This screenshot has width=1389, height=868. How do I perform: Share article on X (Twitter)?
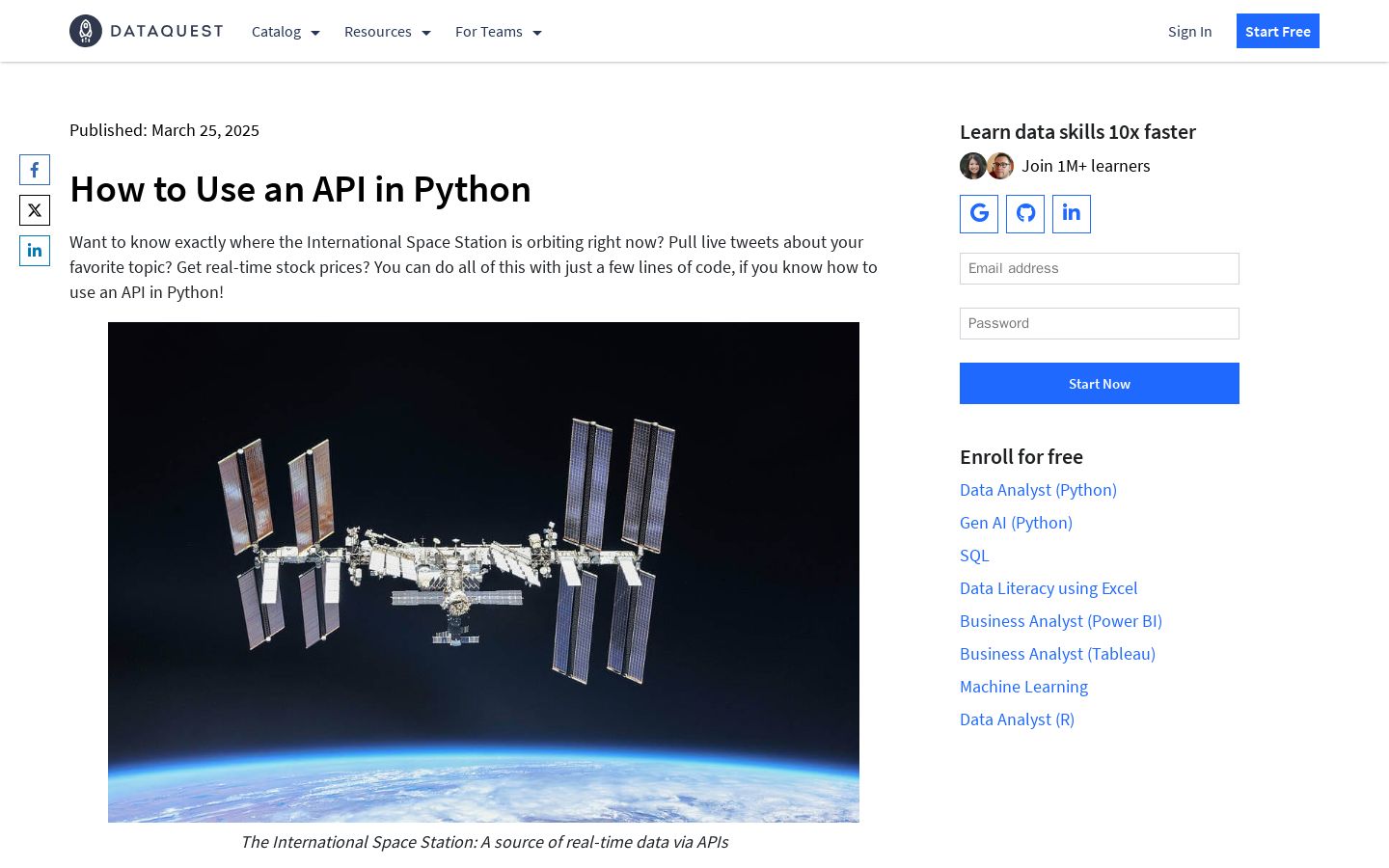click(35, 210)
